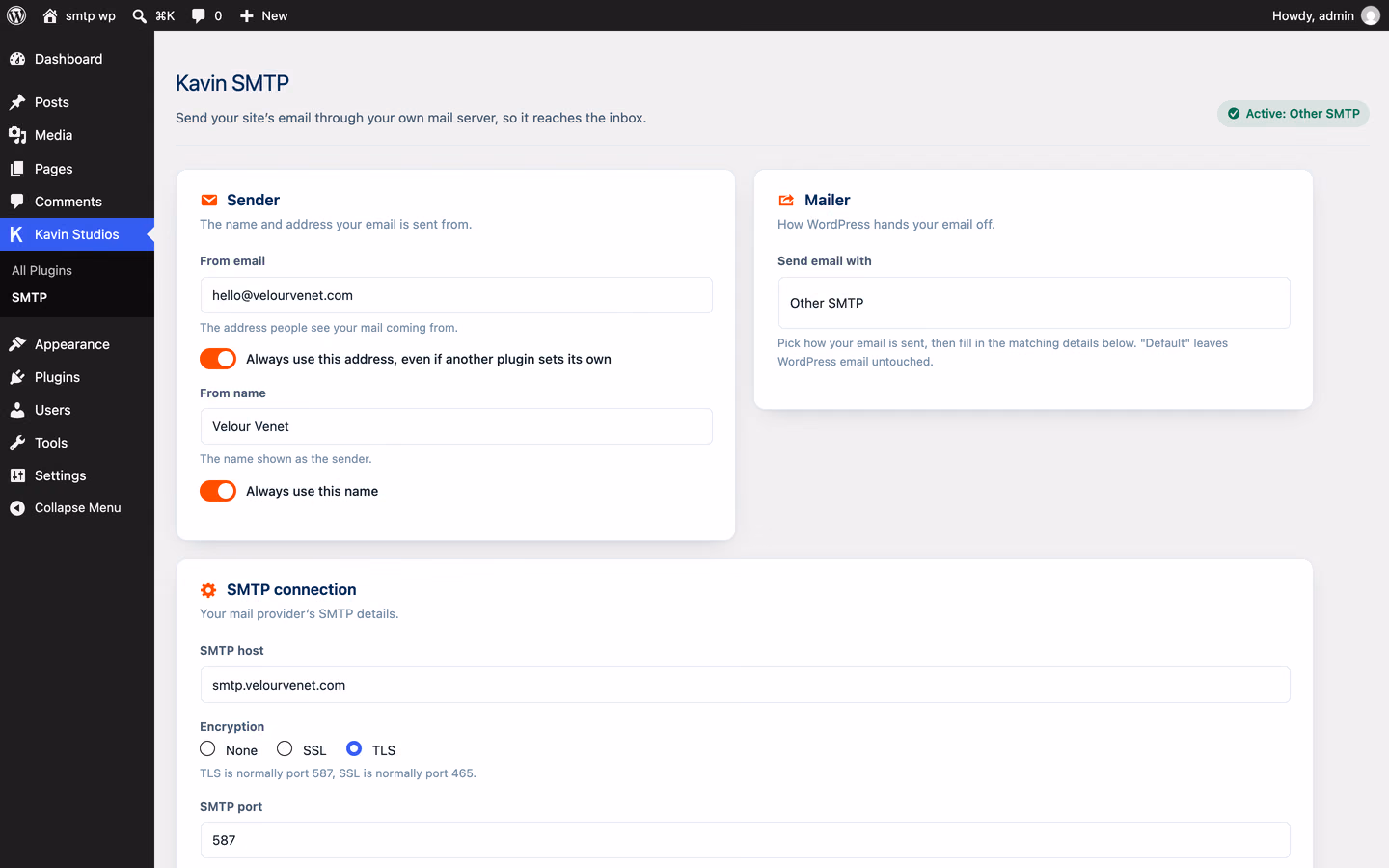This screenshot has width=1389, height=868.
Task: Click the Tools wrench icon
Action: [x=17, y=443]
